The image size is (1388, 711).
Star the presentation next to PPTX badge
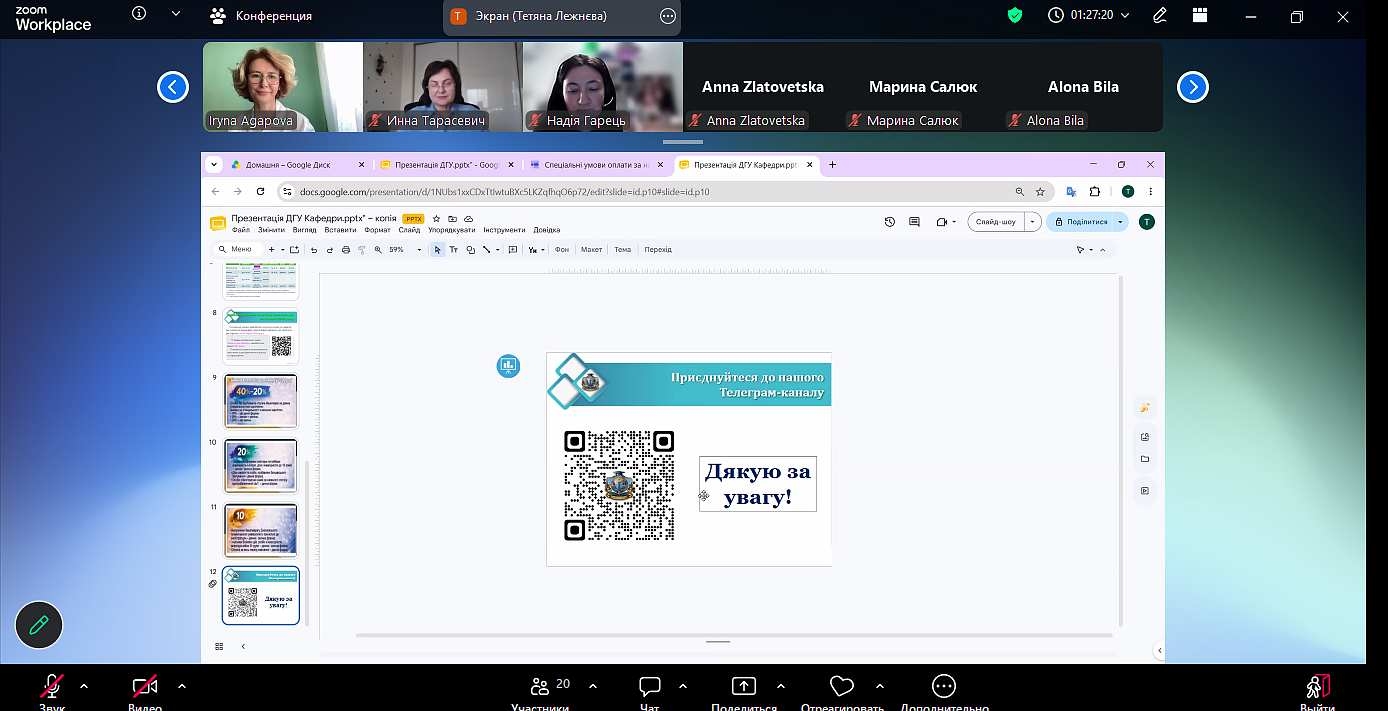click(x=436, y=218)
